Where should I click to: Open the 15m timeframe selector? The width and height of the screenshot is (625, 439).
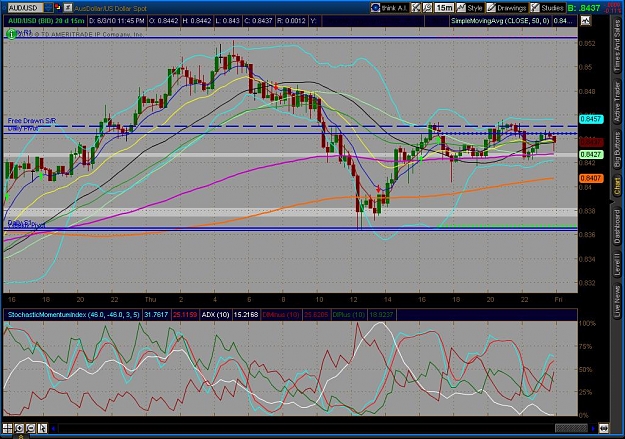[444, 8]
